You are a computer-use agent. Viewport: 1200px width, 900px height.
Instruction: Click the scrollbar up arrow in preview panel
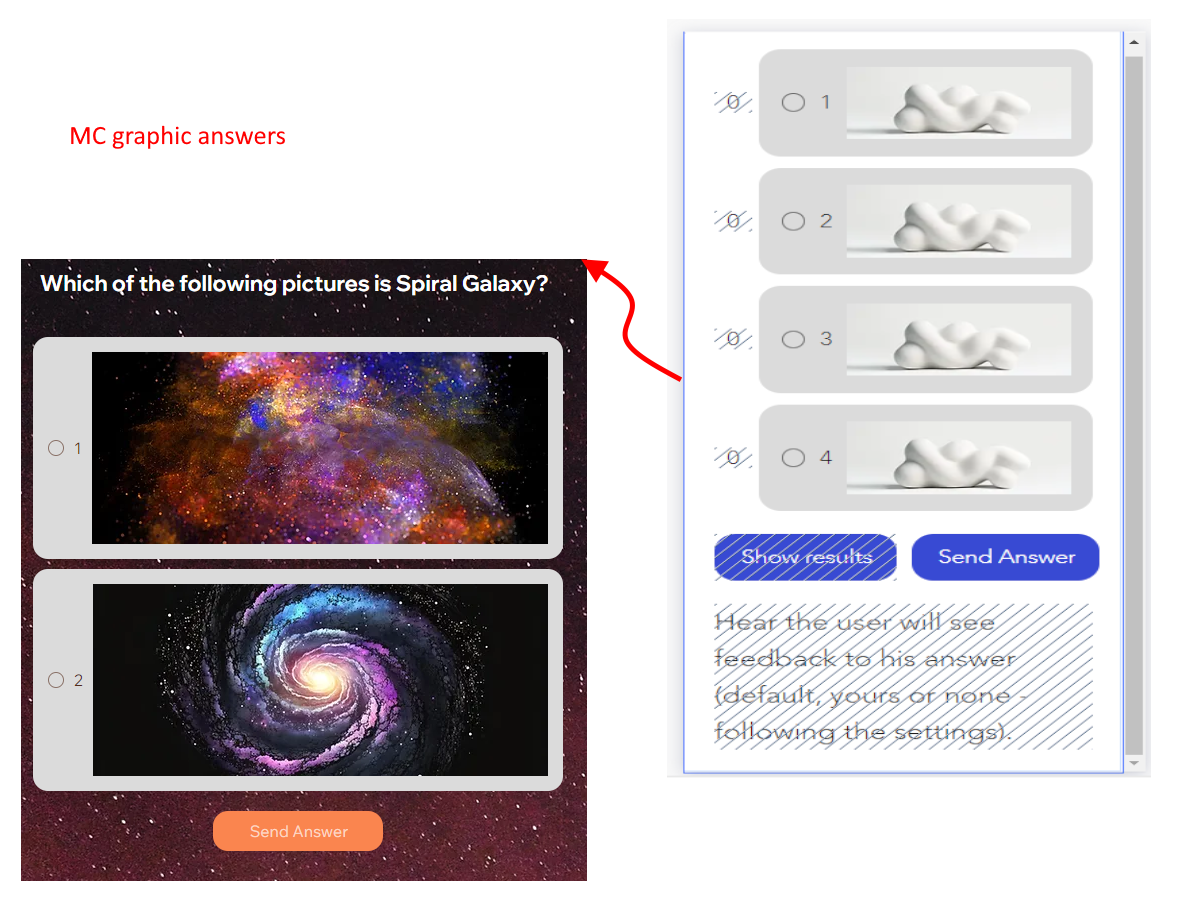pos(1134,43)
